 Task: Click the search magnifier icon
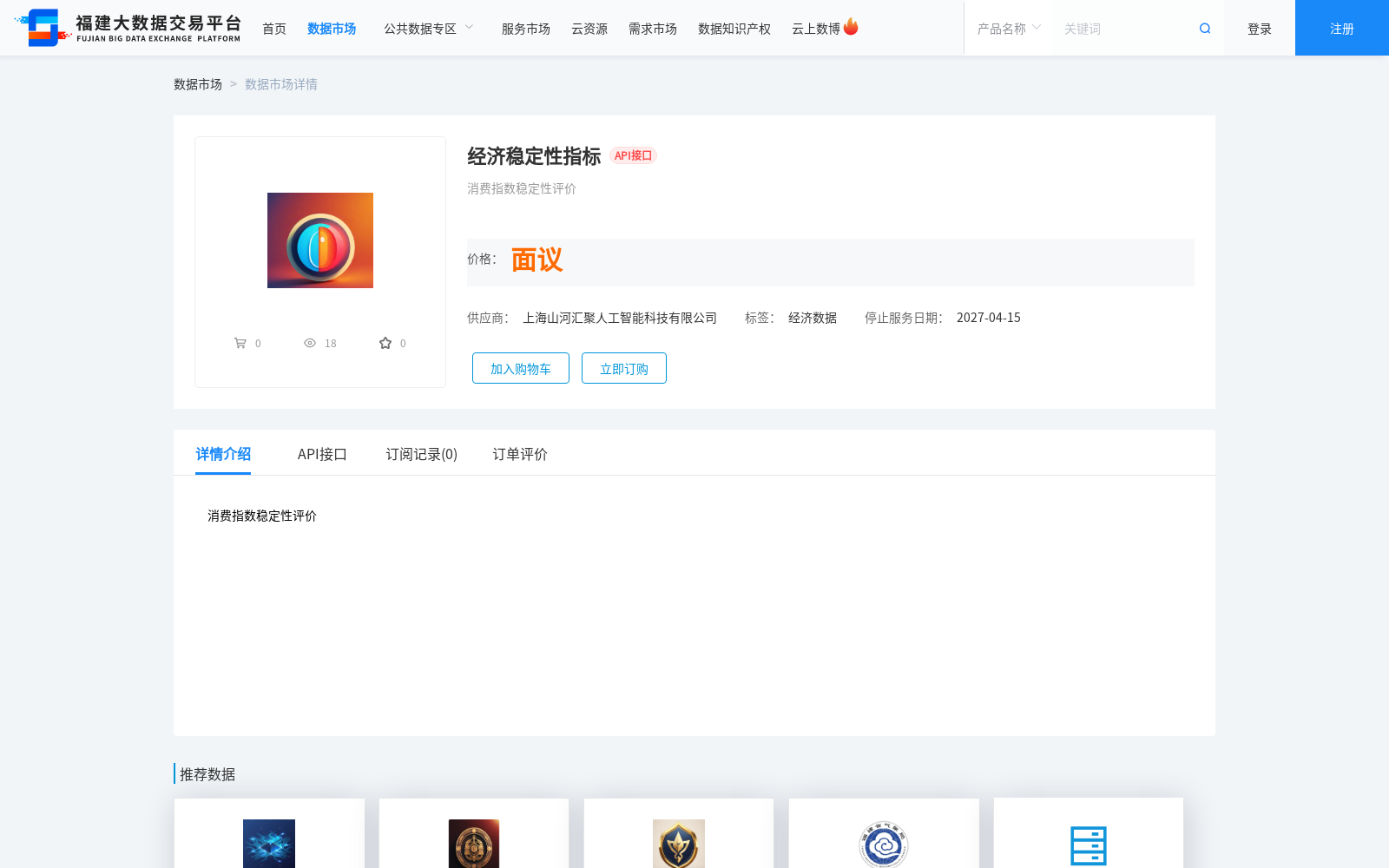tap(1205, 29)
